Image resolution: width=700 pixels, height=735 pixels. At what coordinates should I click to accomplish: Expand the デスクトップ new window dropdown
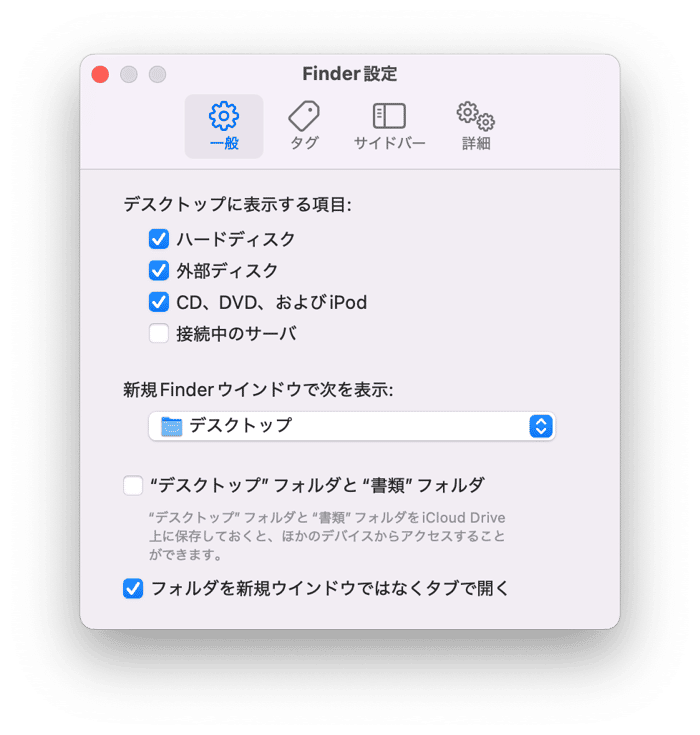(x=352, y=426)
